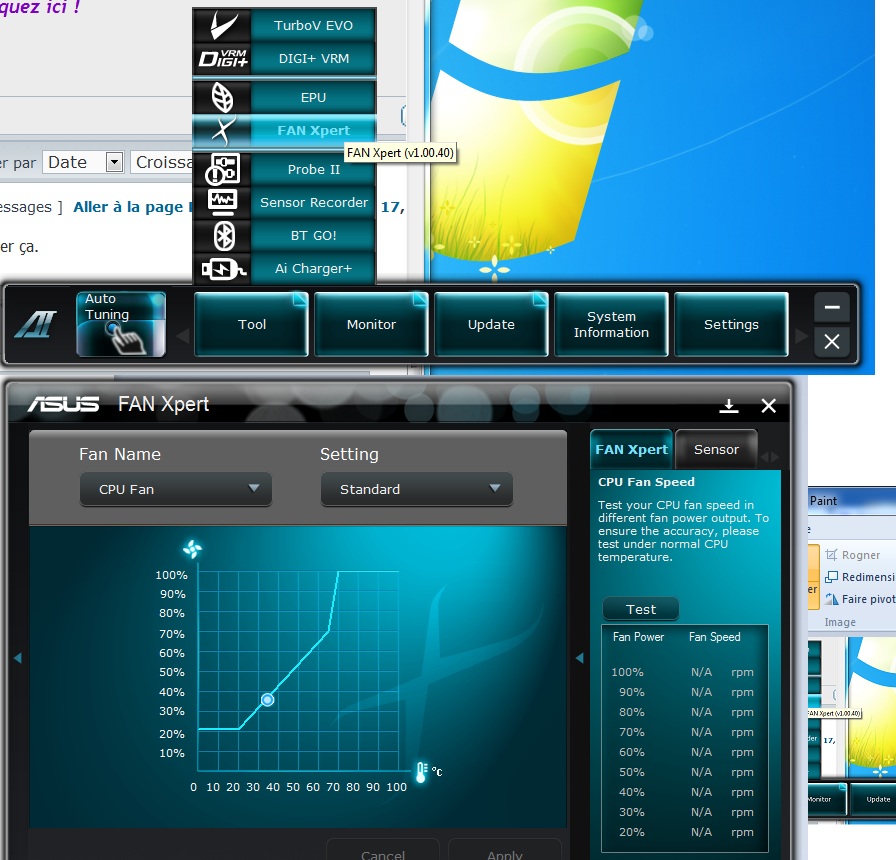Image resolution: width=896 pixels, height=860 pixels.
Task: Open the System Information button
Action: point(611,324)
